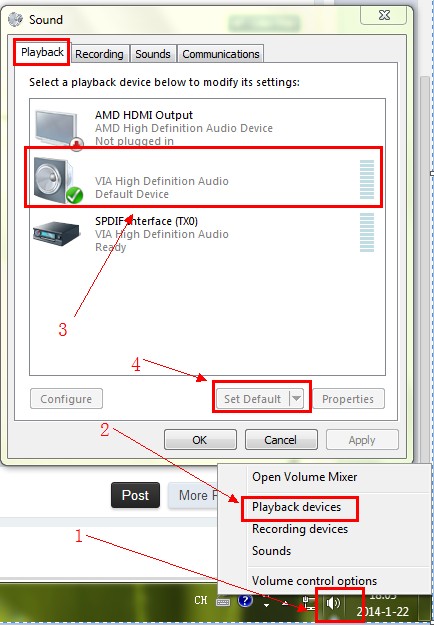Click the taskbar date and clock
This screenshot has width=434, height=625.
click(383, 606)
